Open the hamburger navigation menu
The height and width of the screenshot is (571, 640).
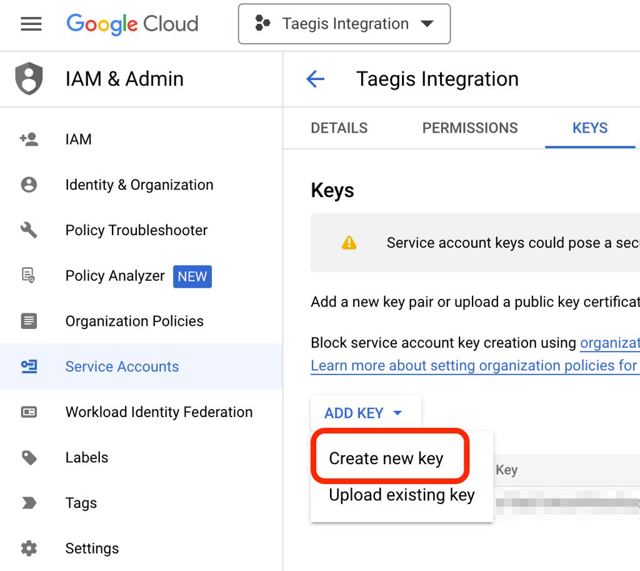pyautogui.click(x=31, y=24)
